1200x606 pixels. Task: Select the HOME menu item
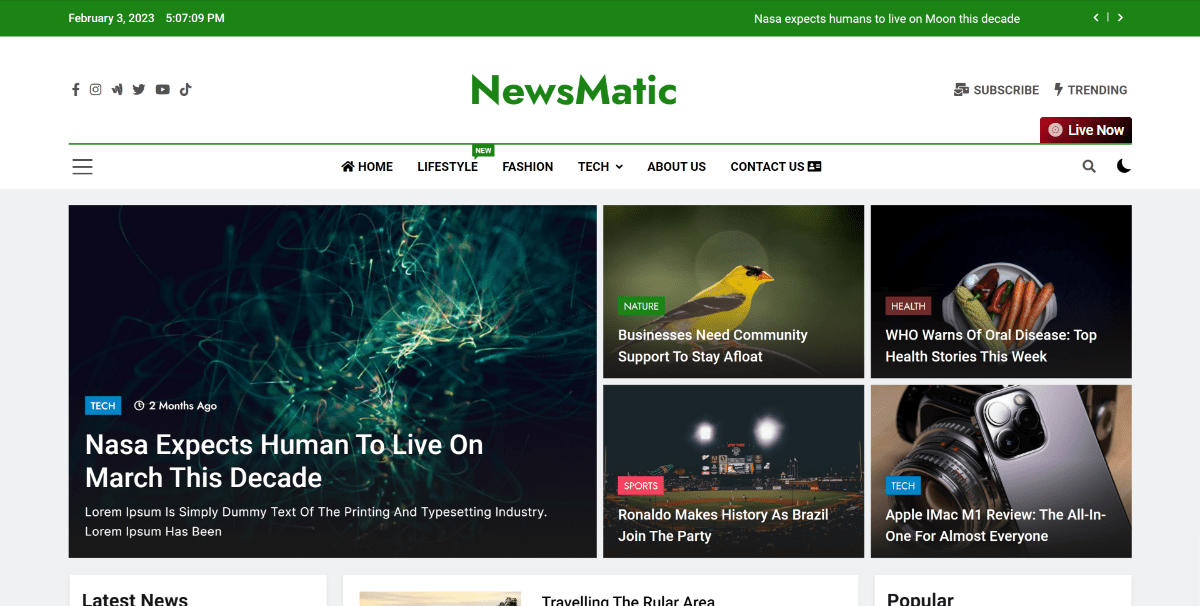(x=366, y=166)
